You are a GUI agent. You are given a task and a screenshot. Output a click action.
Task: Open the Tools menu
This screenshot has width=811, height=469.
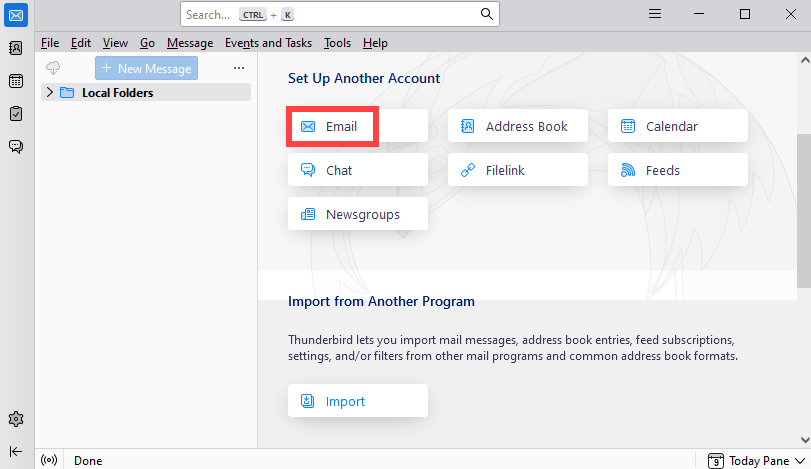tap(337, 43)
